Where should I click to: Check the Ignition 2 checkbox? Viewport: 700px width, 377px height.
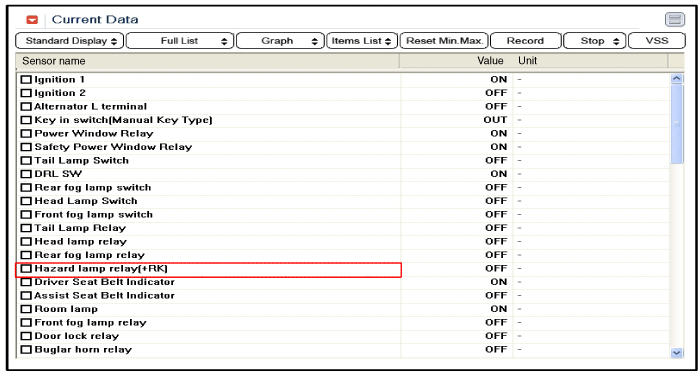[x=26, y=93]
